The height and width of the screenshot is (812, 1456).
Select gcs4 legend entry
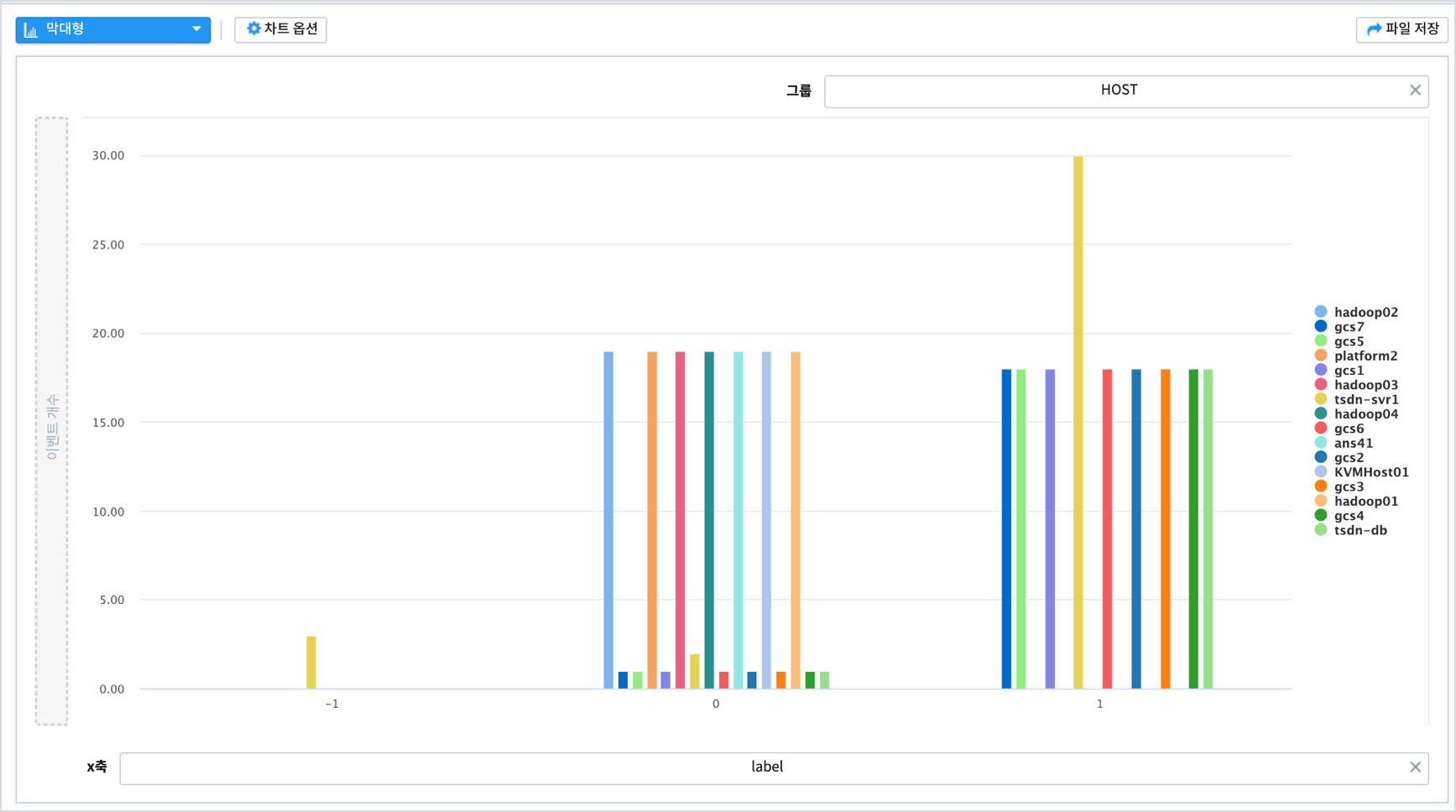pyautogui.click(x=1339, y=516)
